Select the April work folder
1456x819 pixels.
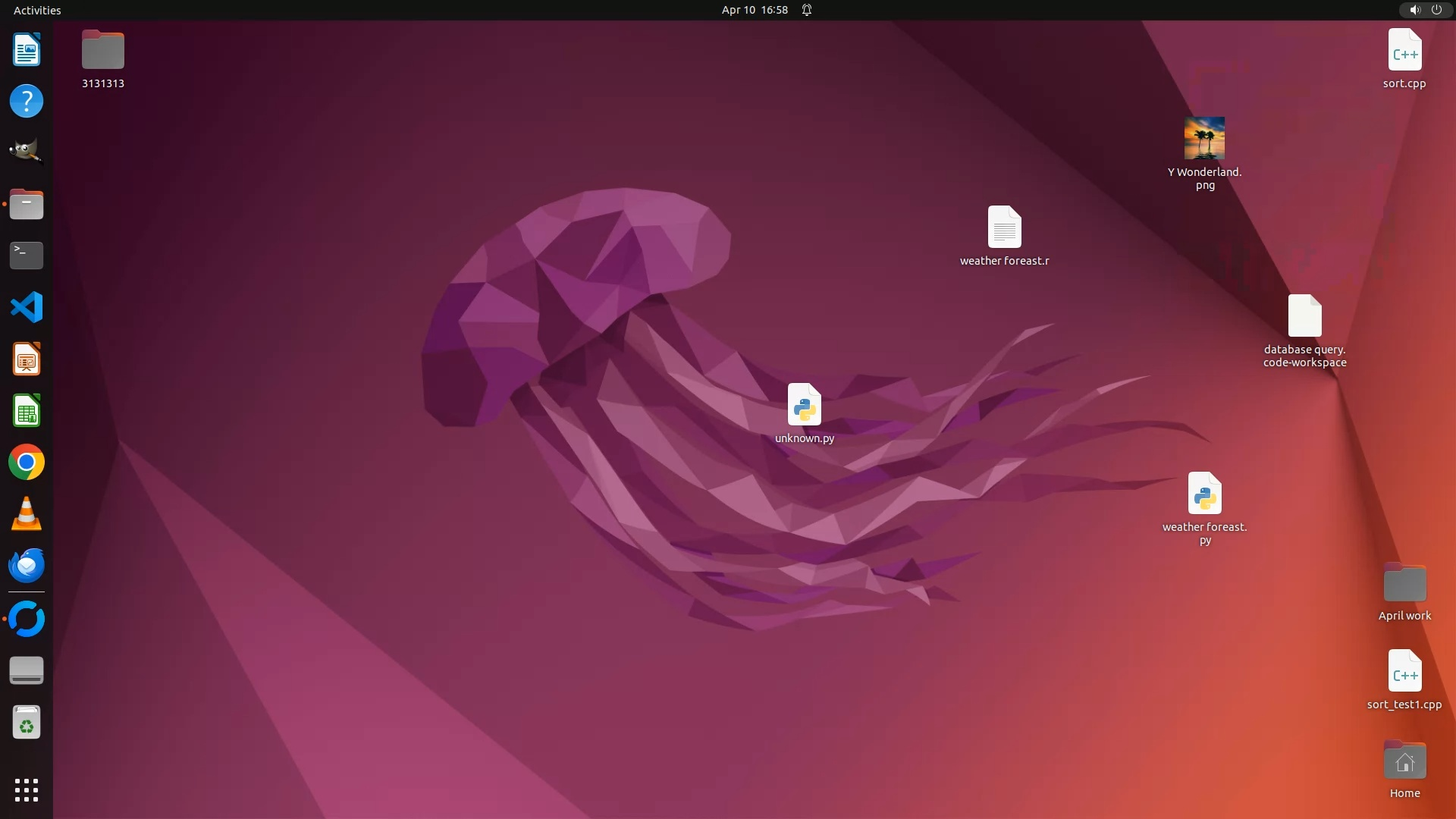(1404, 583)
